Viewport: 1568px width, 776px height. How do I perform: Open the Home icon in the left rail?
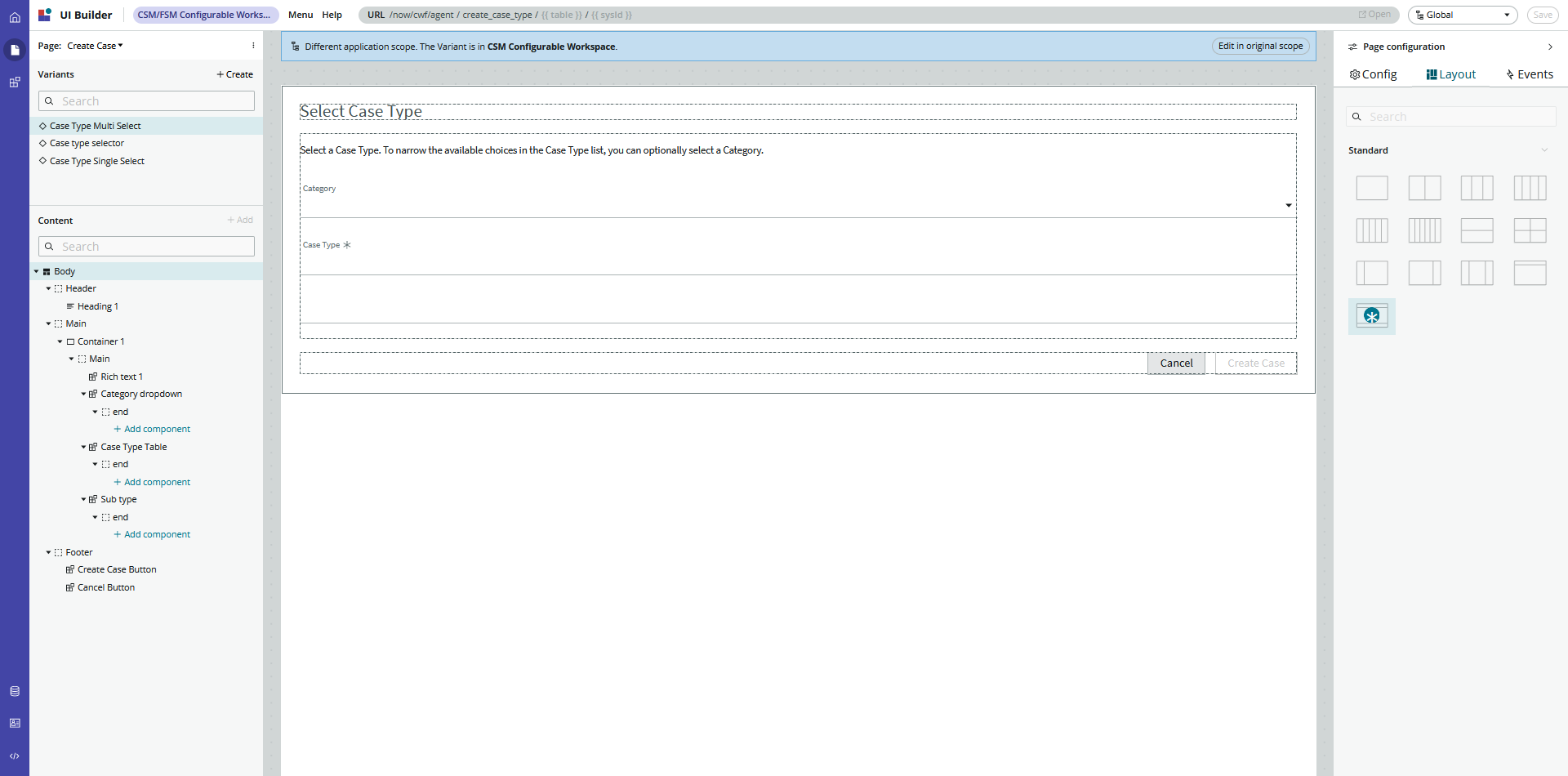point(15,16)
